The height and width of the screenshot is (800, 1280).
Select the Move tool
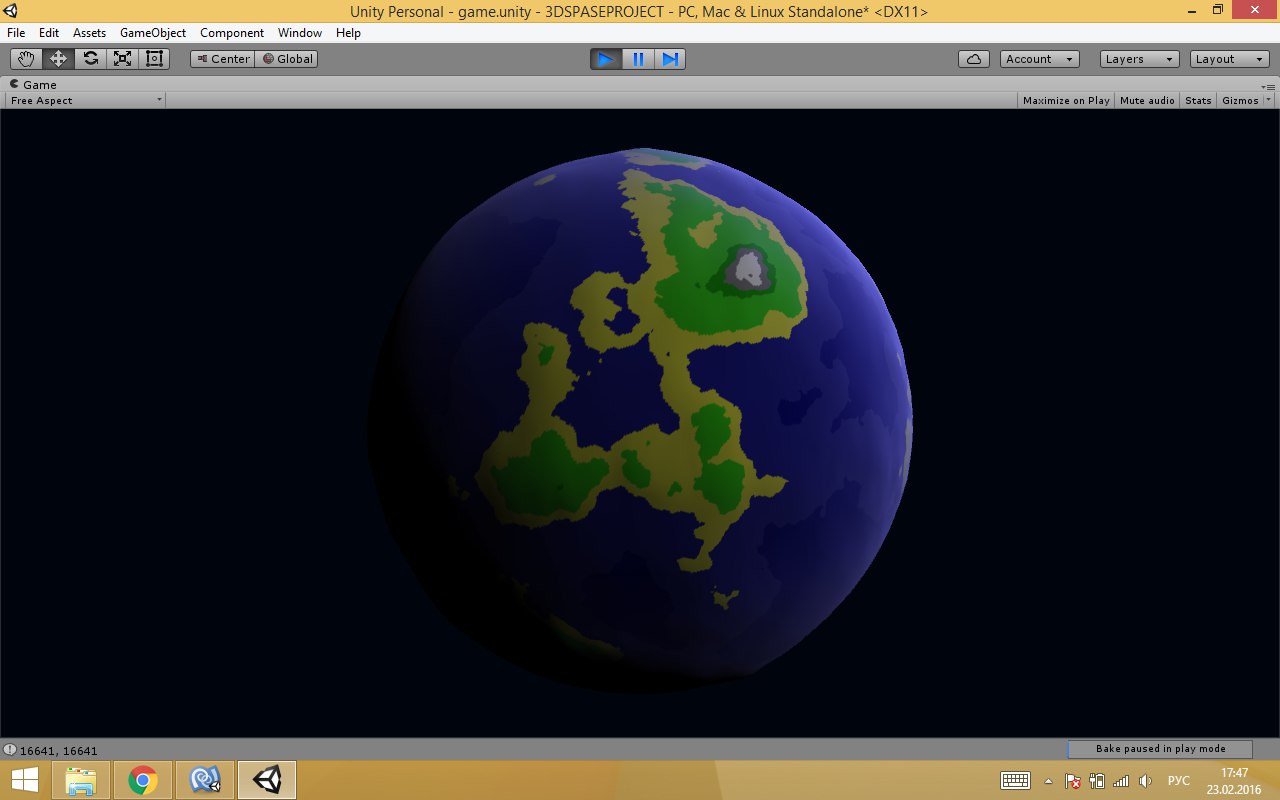pos(58,59)
